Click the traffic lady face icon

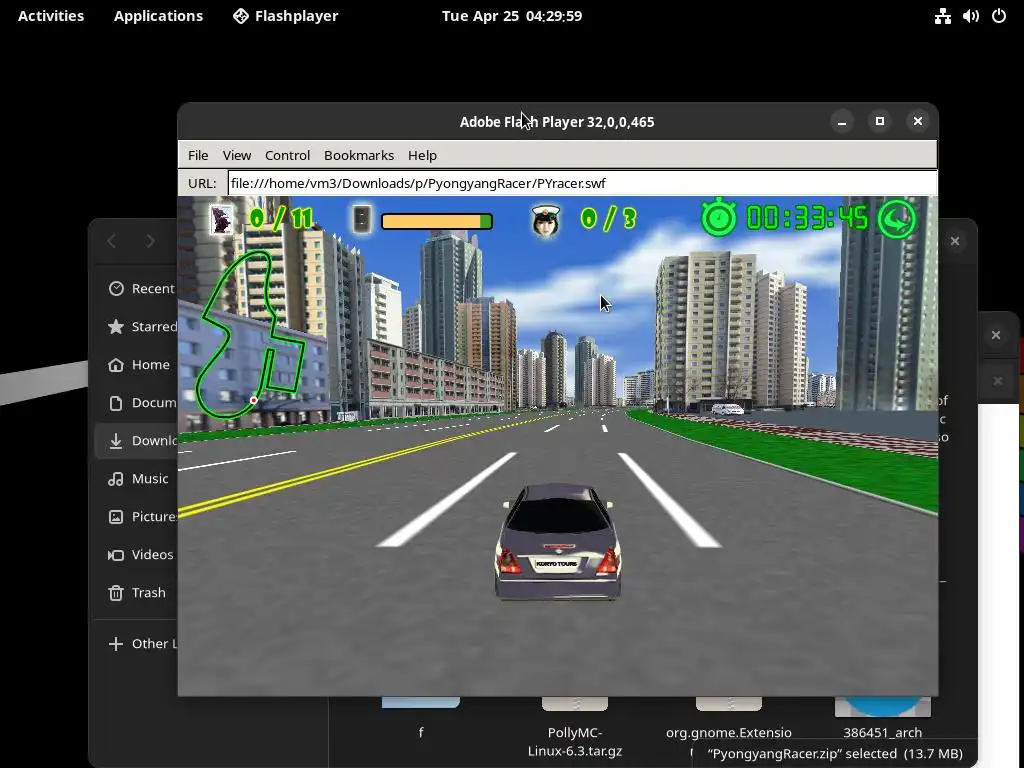click(x=546, y=220)
